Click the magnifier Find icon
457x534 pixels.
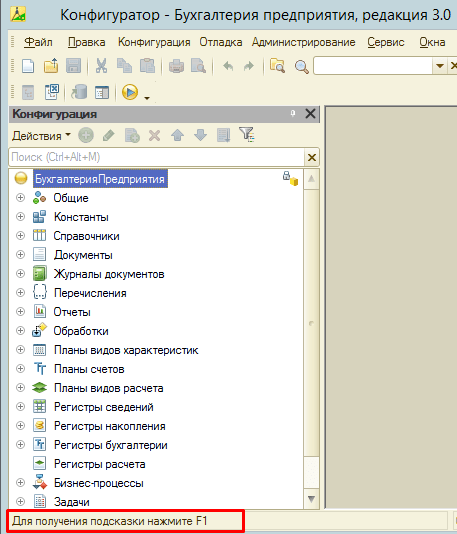tap(302, 66)
